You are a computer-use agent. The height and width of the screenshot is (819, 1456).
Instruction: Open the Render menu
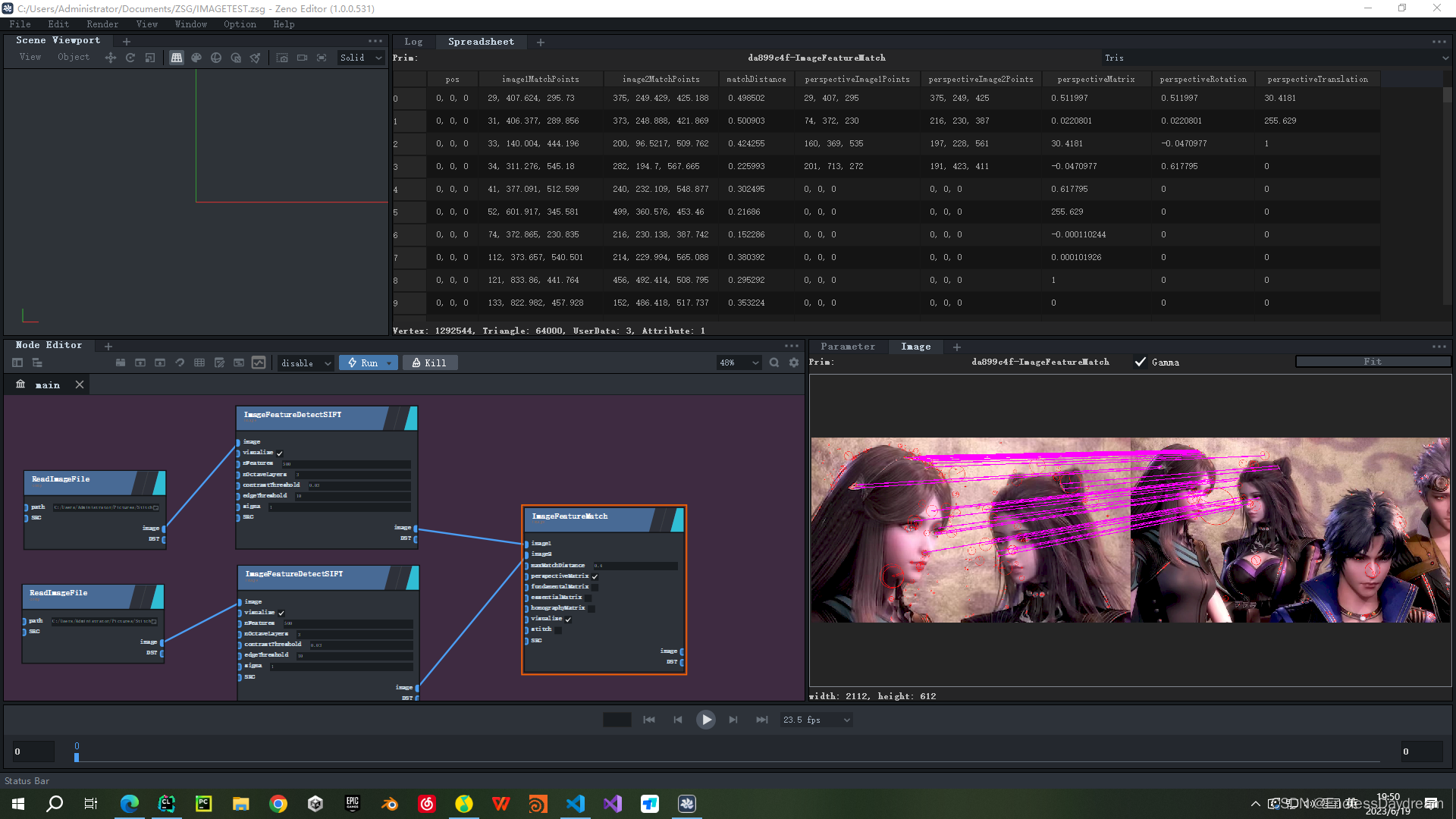tap(102, 24)
